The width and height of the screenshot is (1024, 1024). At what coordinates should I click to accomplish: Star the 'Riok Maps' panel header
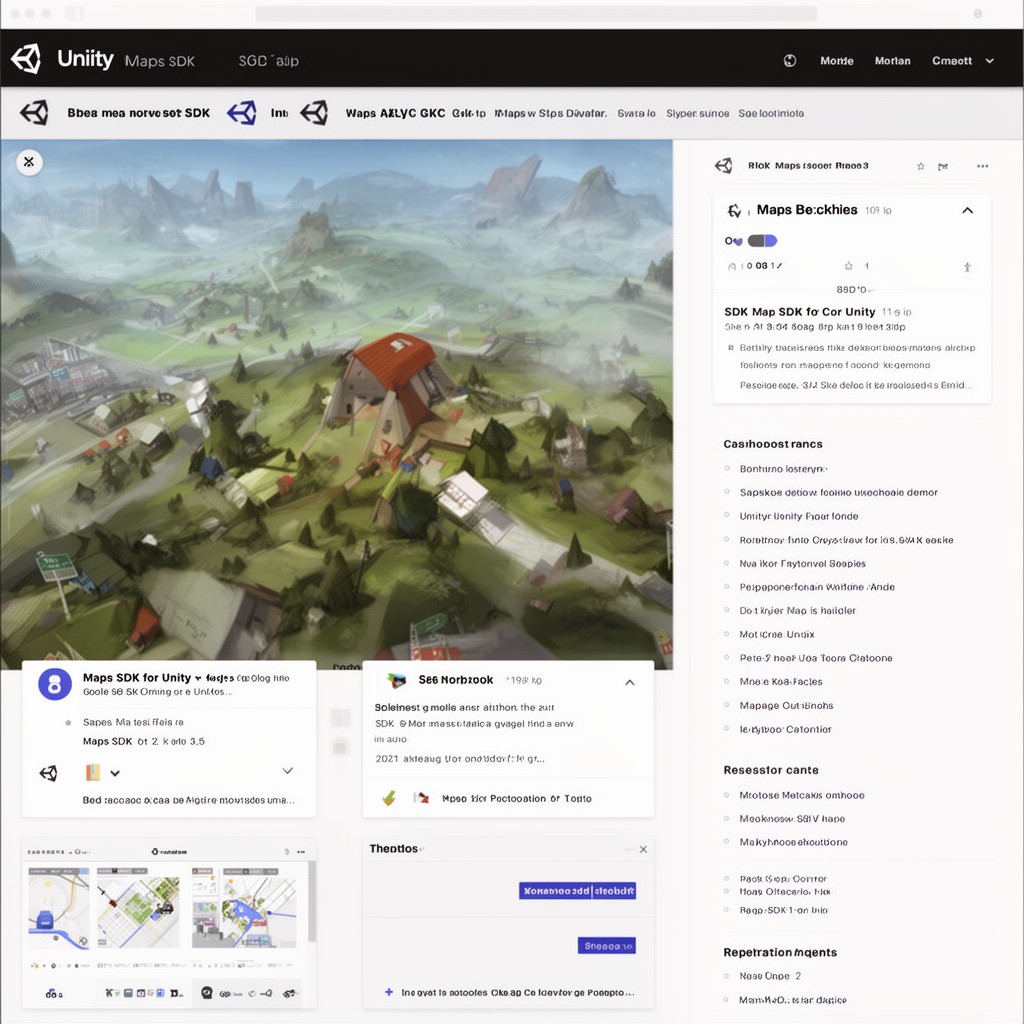pyautogui.click(x=920, y=166)
